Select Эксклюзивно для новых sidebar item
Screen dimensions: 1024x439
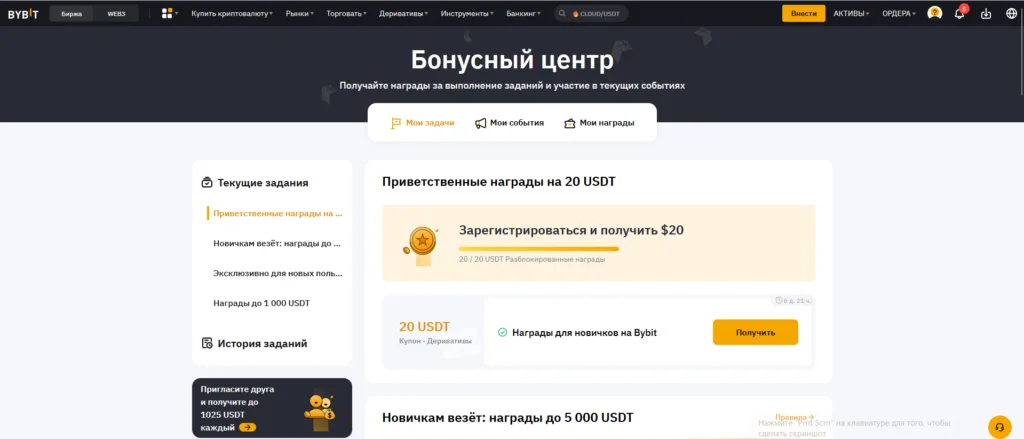(x=278, y=273)
